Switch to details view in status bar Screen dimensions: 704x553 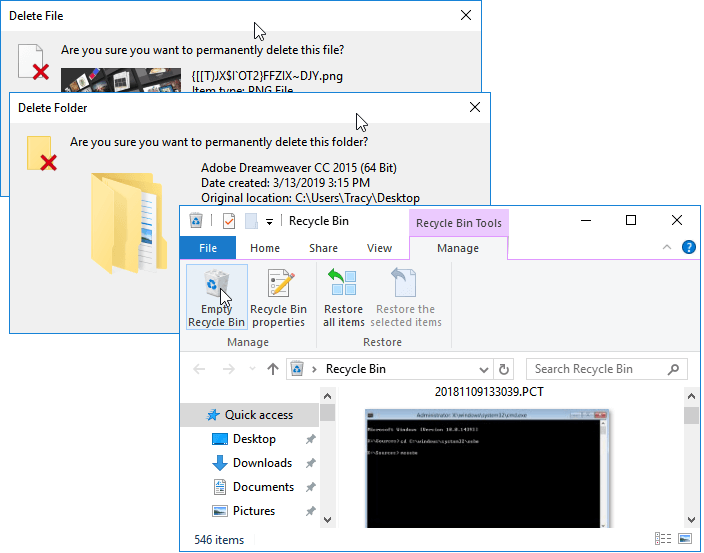click(662, 539)
